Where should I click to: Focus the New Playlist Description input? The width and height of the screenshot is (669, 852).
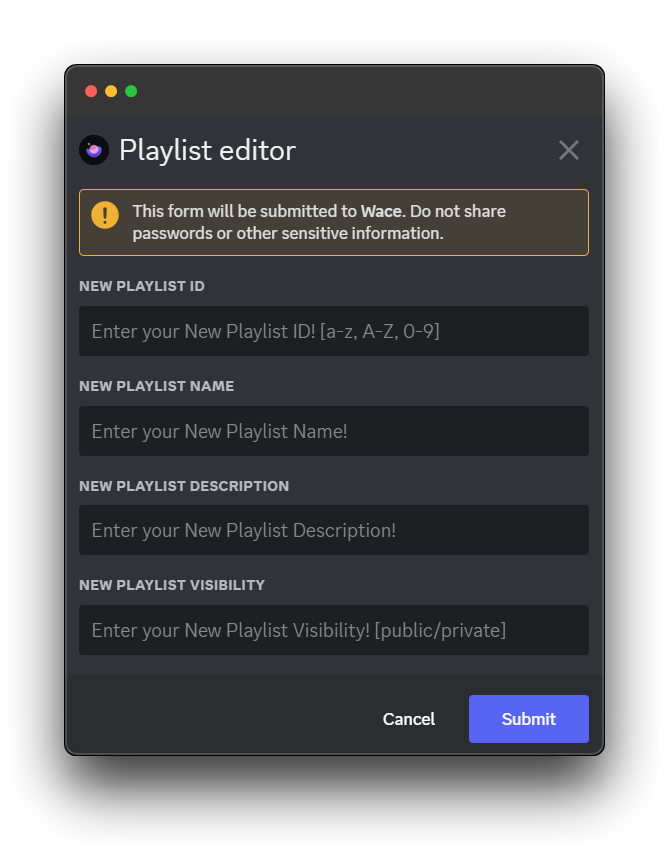point(333,530)
